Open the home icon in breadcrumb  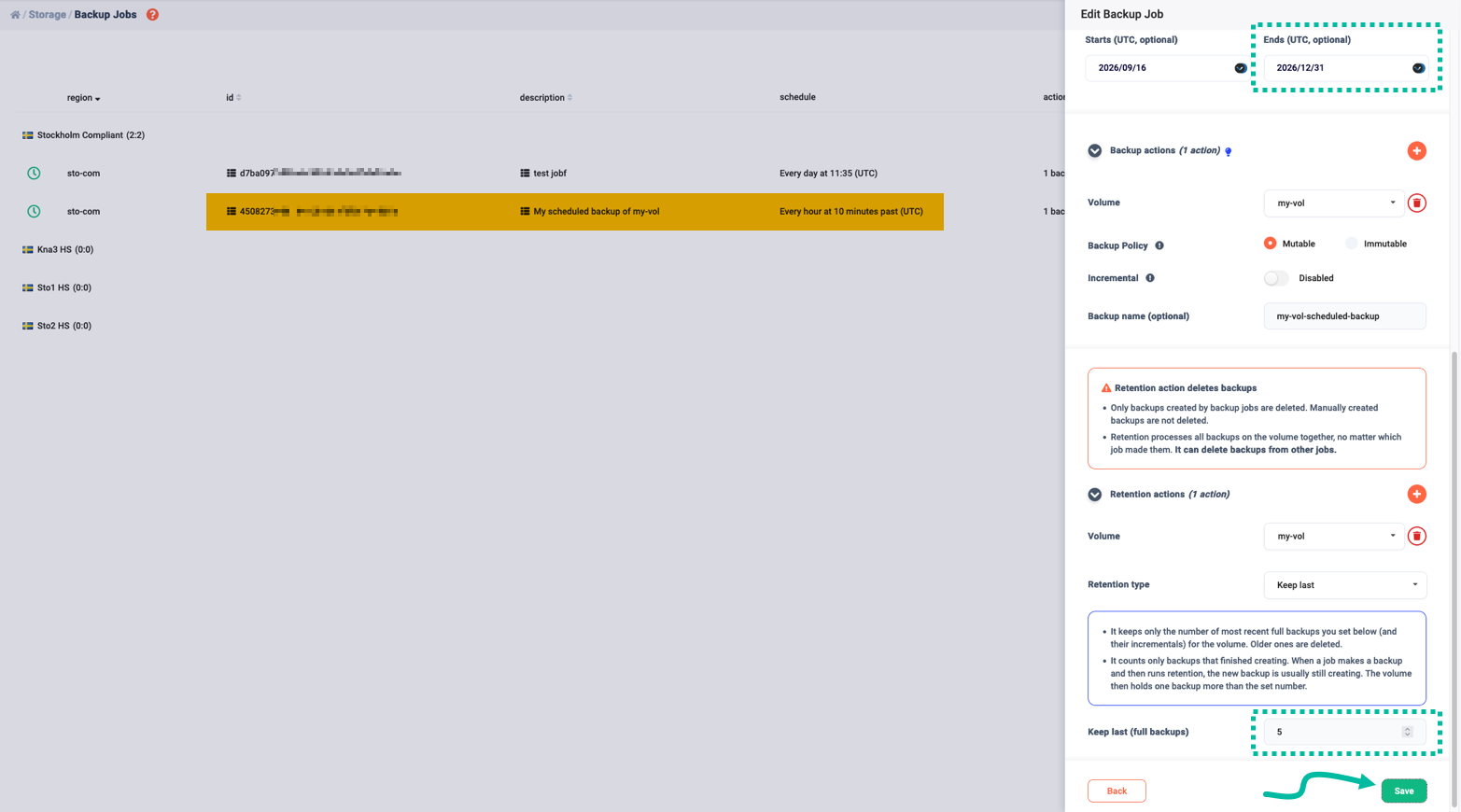click(15, 15)
